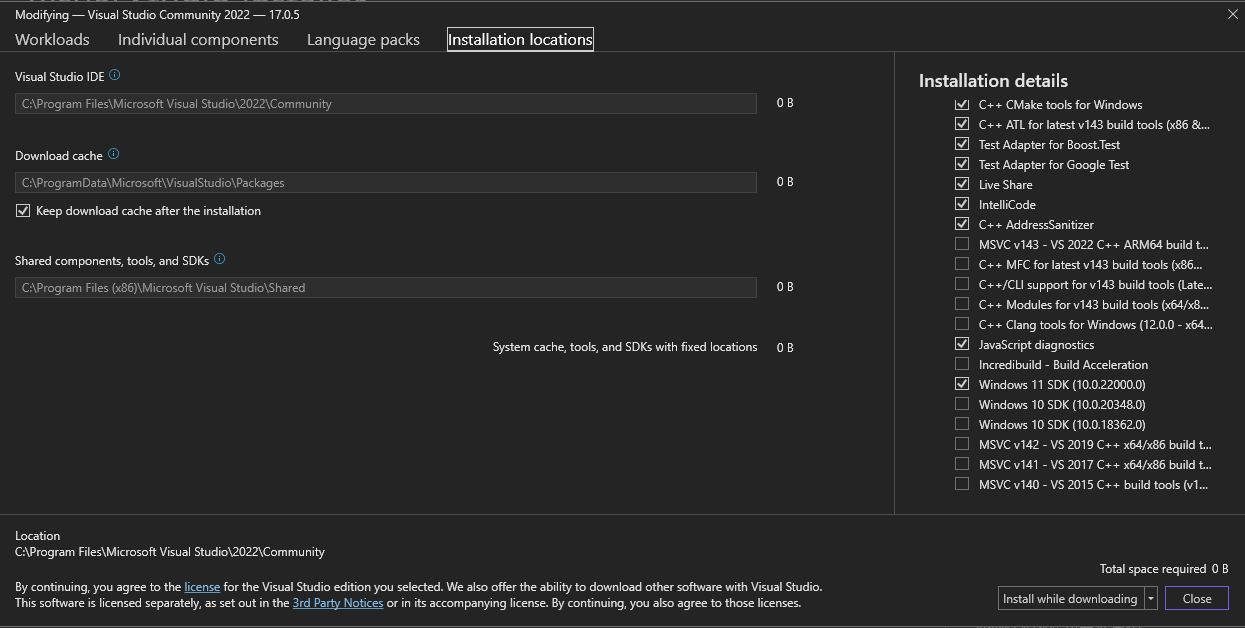Enable C++ MFC for latest v143 build tools
This screenshot has width=1245, height=628.
click(962, 264)
